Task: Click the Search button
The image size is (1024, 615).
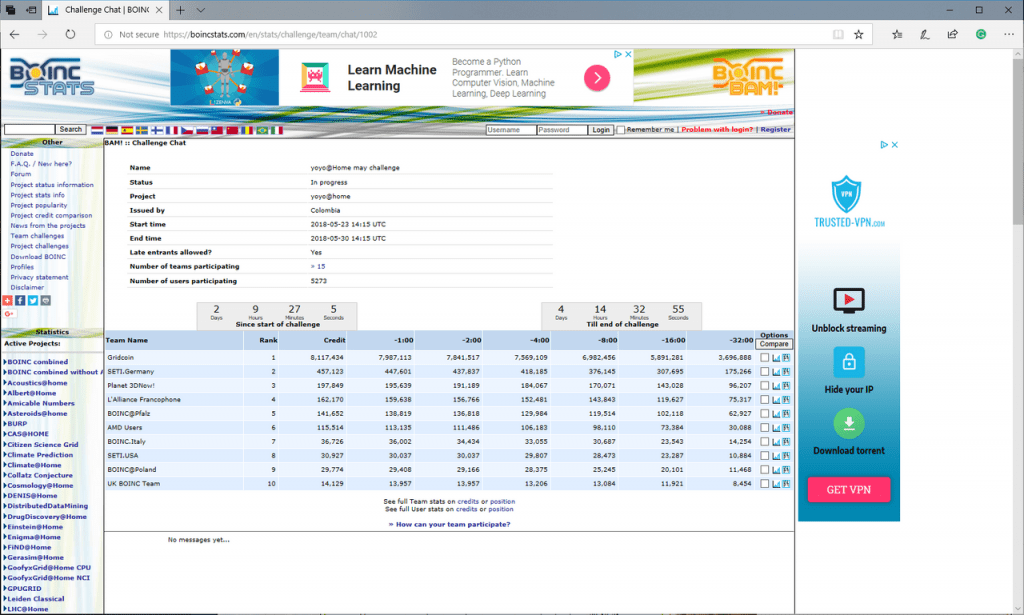Action: 71,129
